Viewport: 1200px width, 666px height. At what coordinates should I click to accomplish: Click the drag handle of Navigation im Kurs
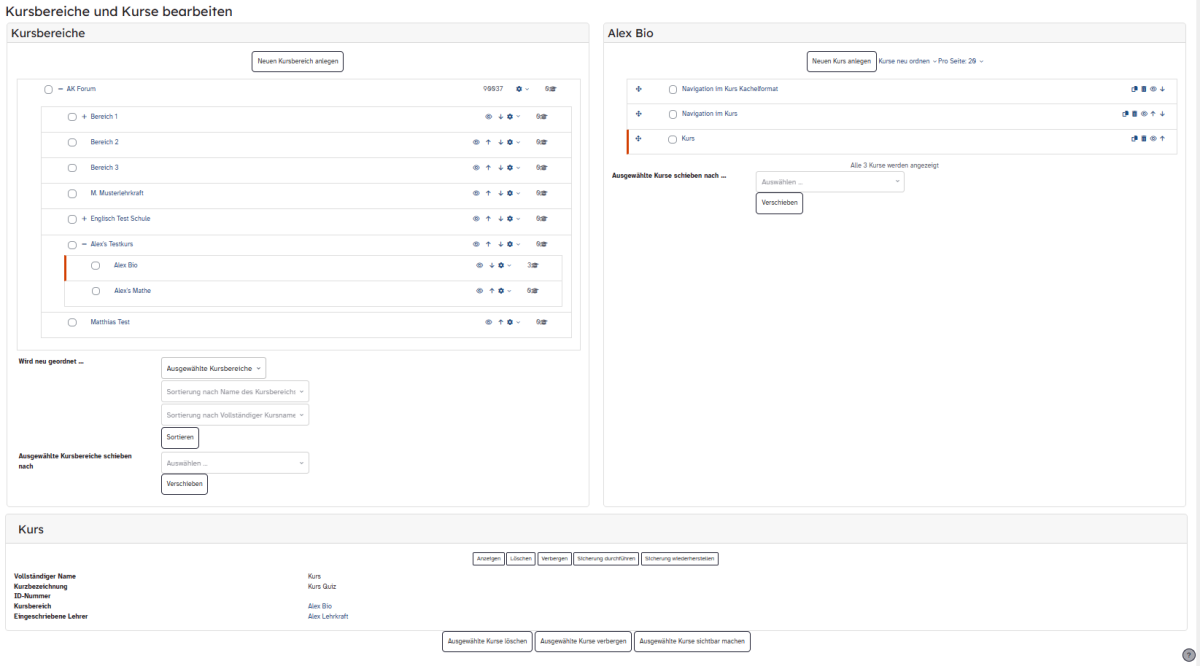pos(638,114)
